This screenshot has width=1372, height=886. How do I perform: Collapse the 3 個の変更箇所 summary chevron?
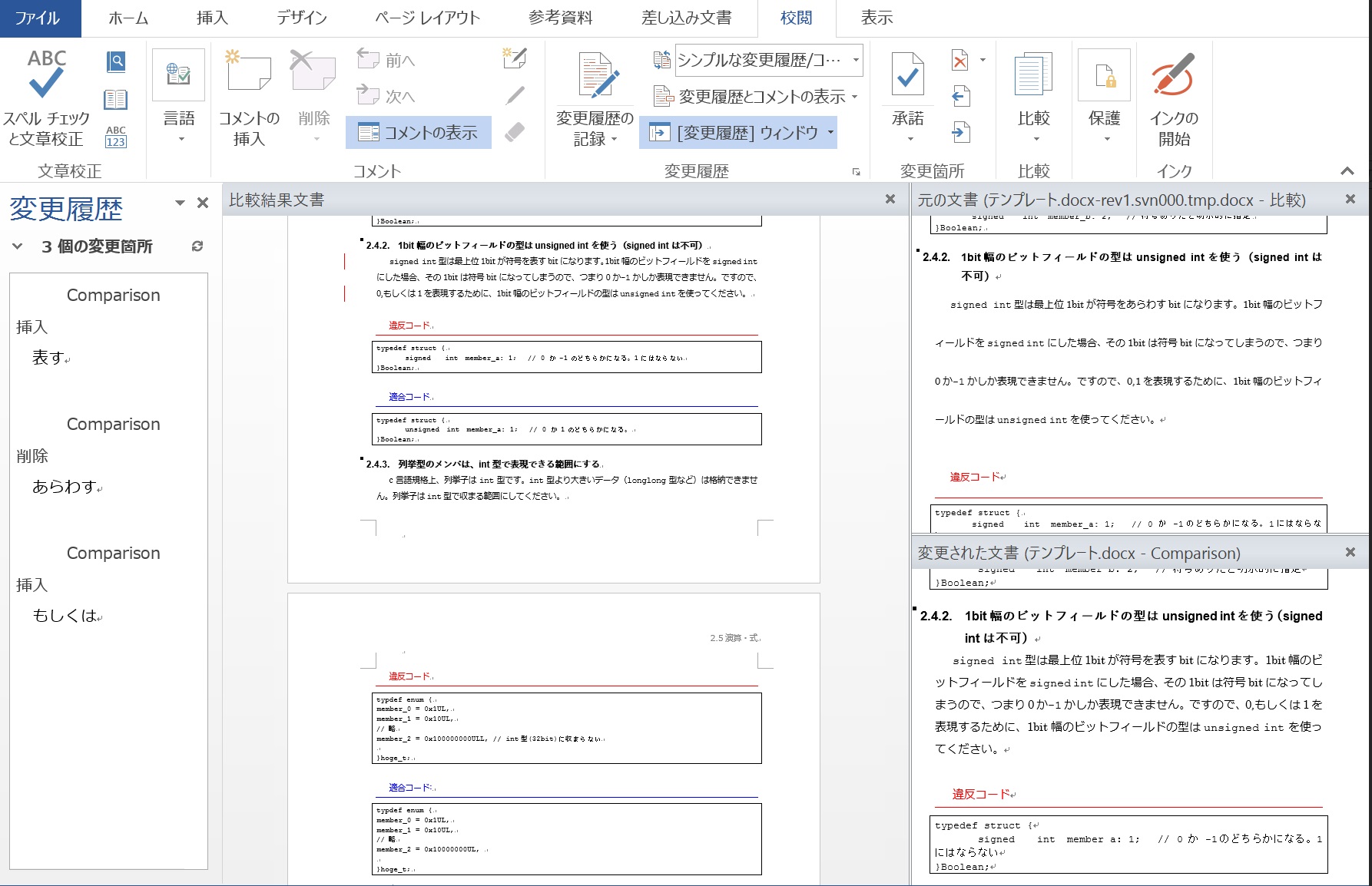18,246
